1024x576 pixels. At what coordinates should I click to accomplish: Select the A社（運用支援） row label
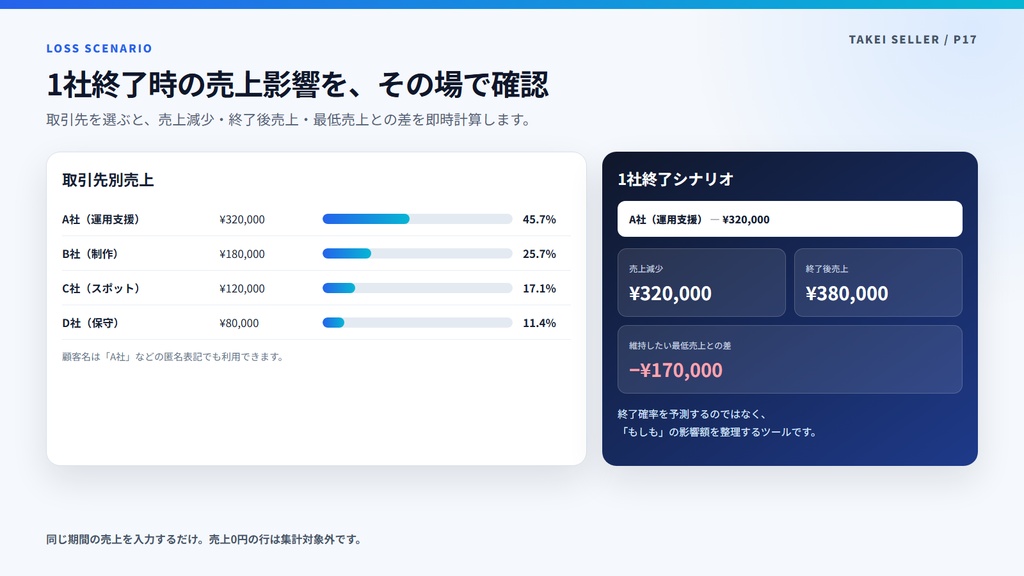[x=101, y=219]
